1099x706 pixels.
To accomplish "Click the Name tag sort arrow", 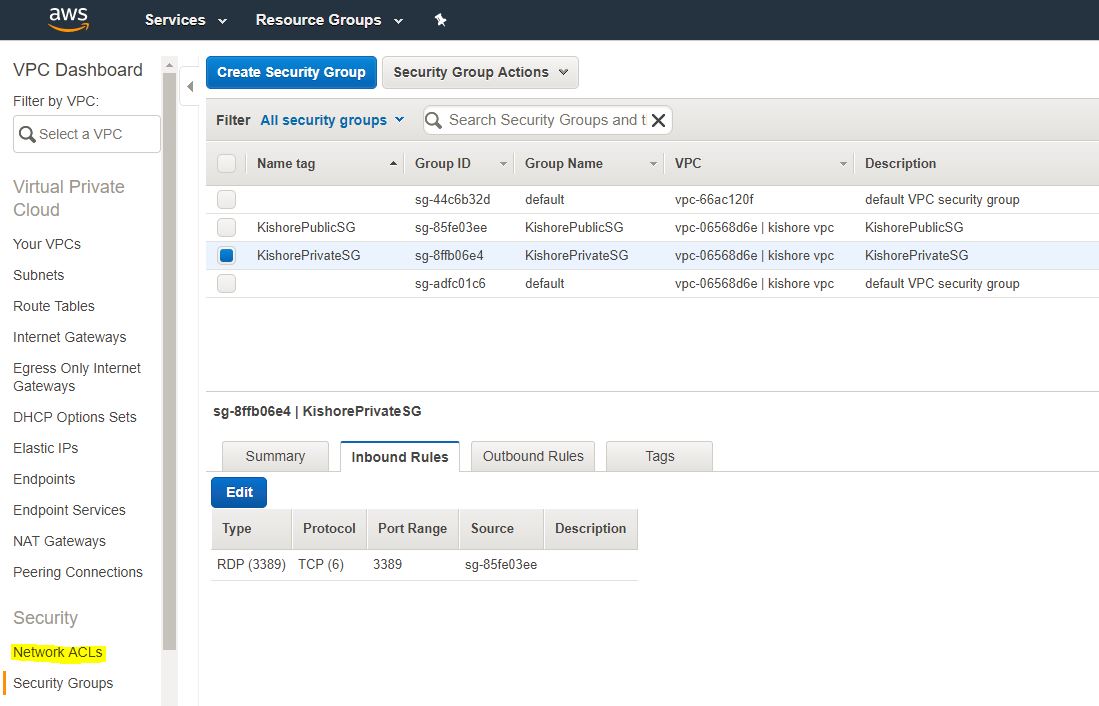I will click(394, 164).
